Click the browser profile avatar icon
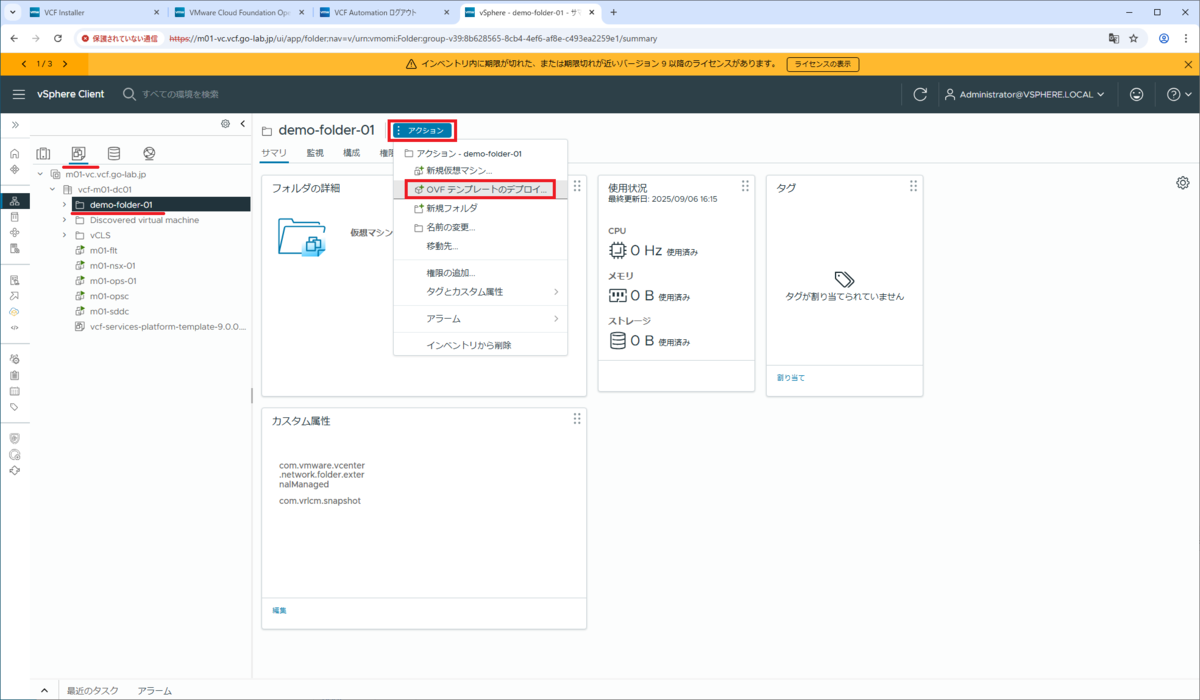 [1163, 38]
